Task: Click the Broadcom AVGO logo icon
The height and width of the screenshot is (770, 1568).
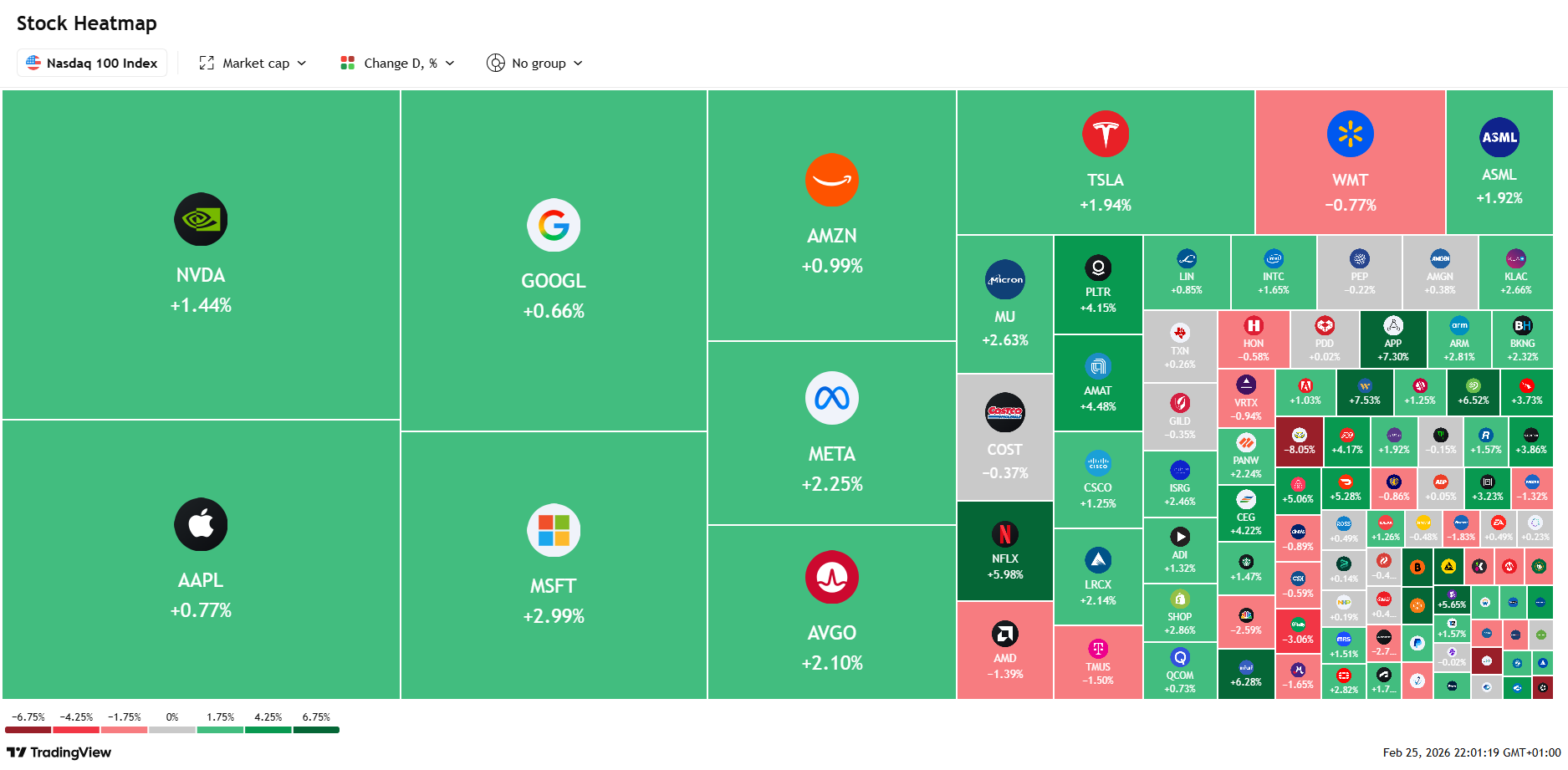Action: [x=832, y=577]
